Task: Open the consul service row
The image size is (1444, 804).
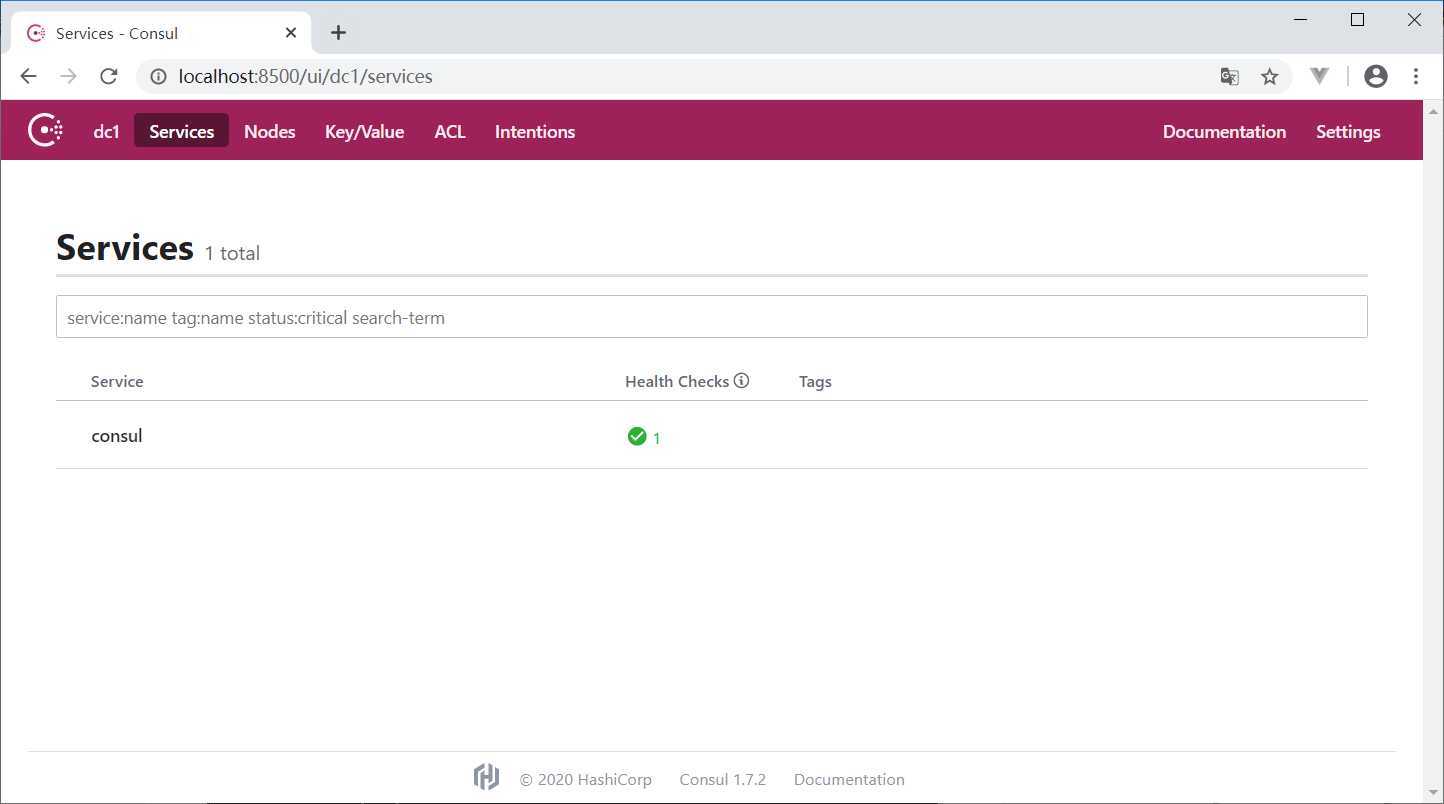Action: click(711, 436)
